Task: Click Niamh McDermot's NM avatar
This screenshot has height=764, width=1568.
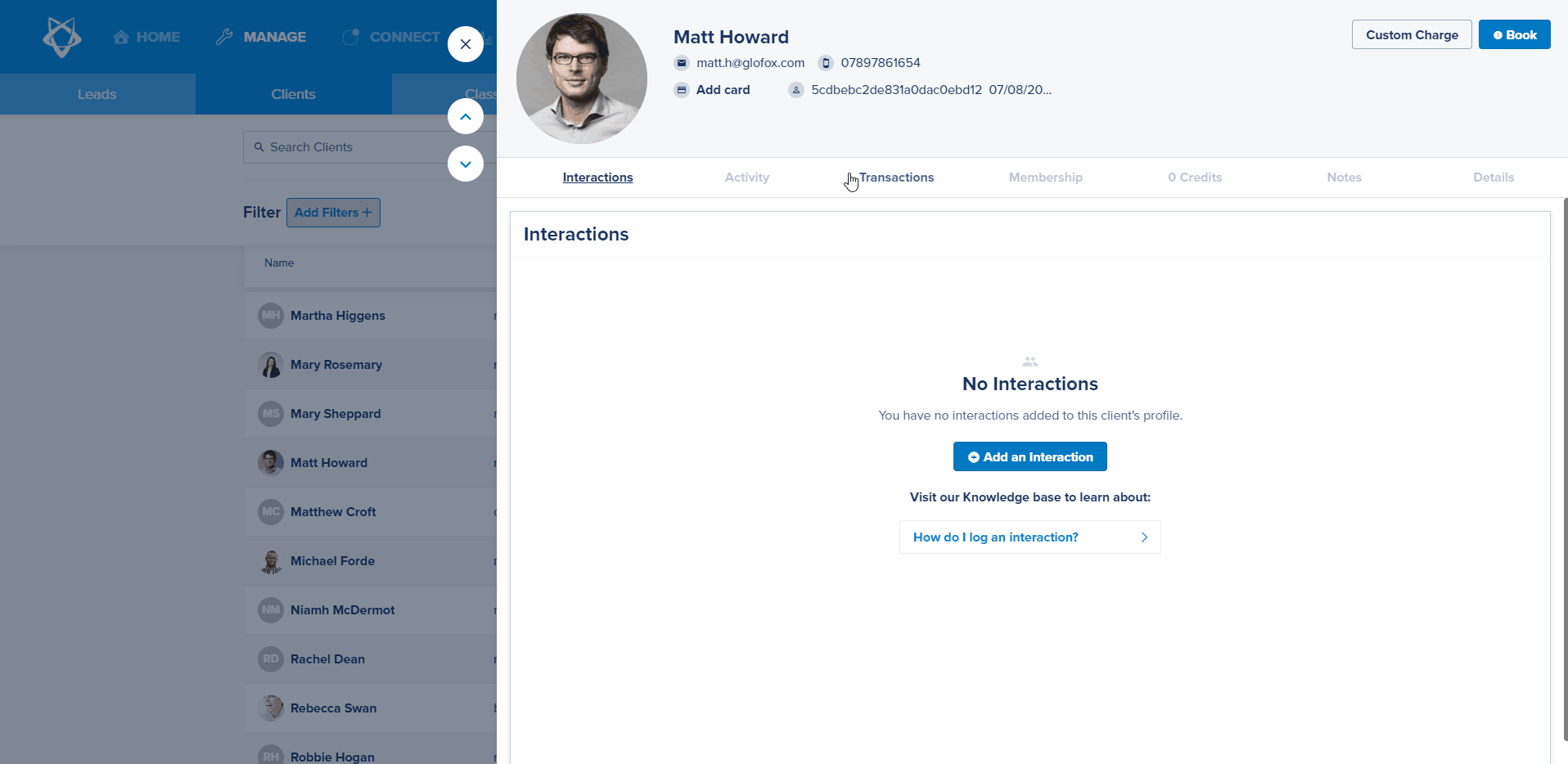Action: pos(271,610)
